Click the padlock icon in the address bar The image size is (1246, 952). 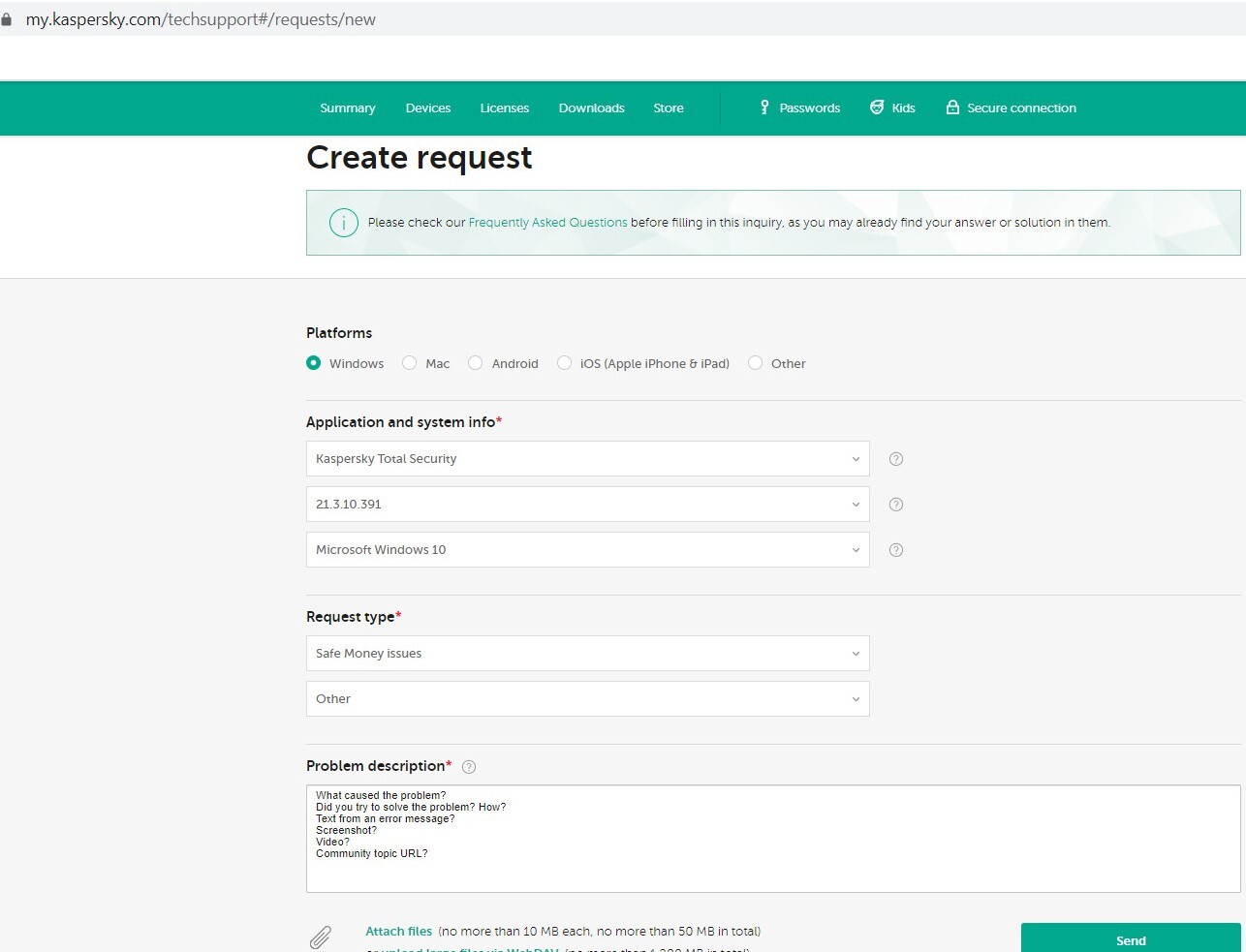pyautogui.click(x=7, y=19)
